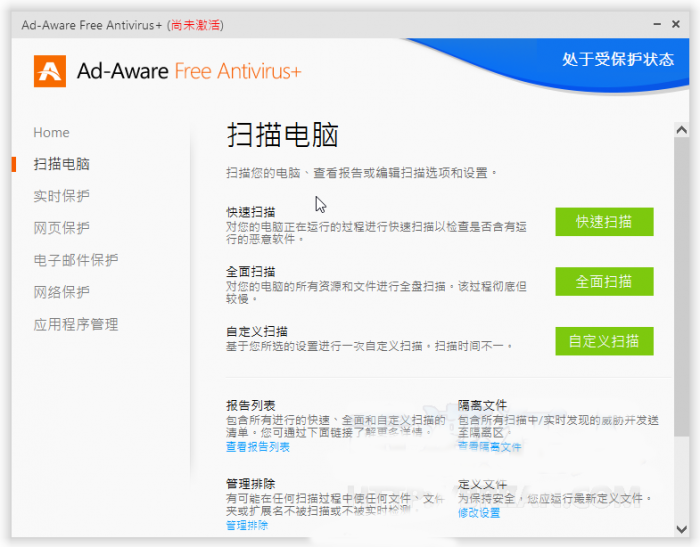
Task: Click the 定义文件 heading
Action: point(482,484)
